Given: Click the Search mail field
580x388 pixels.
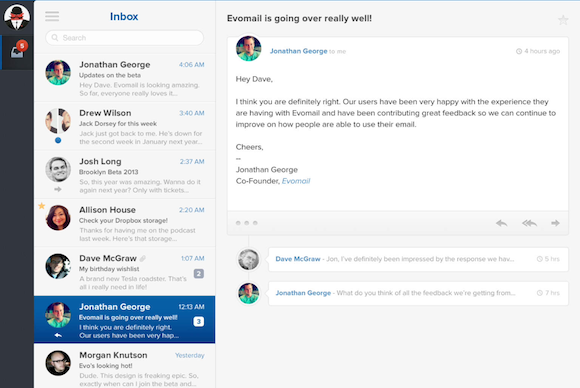Looking at the screenshot, I should (x=124, y=38).
